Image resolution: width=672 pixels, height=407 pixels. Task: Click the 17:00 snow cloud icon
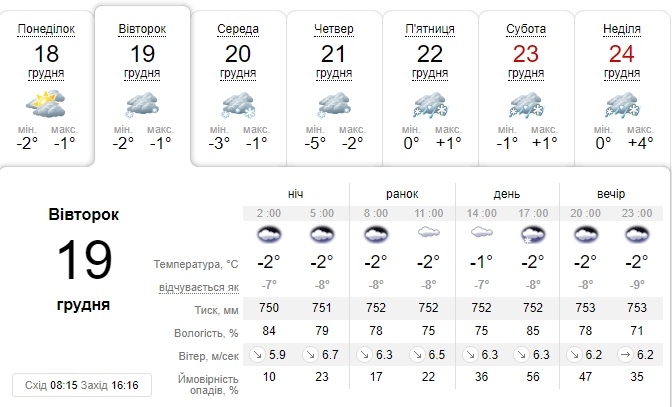pos(533,235)
